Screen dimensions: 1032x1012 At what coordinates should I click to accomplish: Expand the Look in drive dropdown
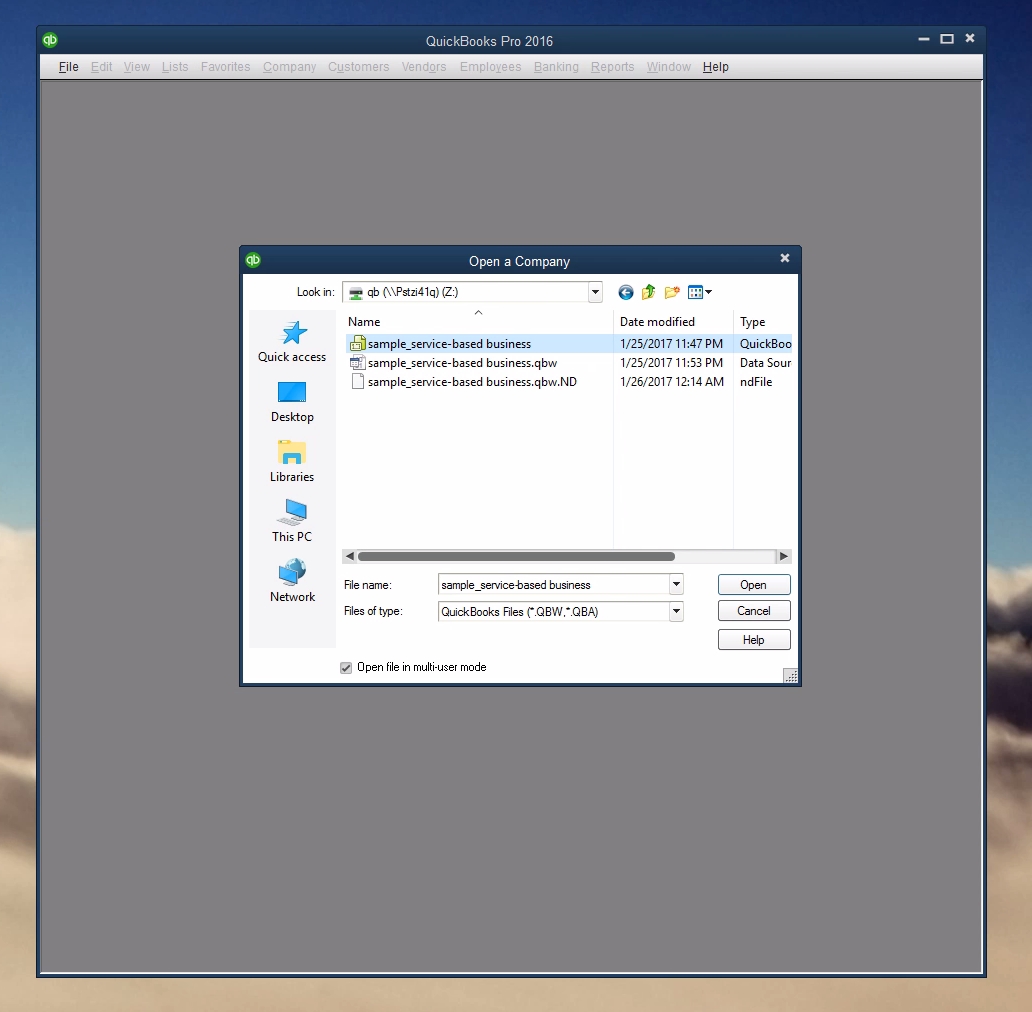[595, 292]
